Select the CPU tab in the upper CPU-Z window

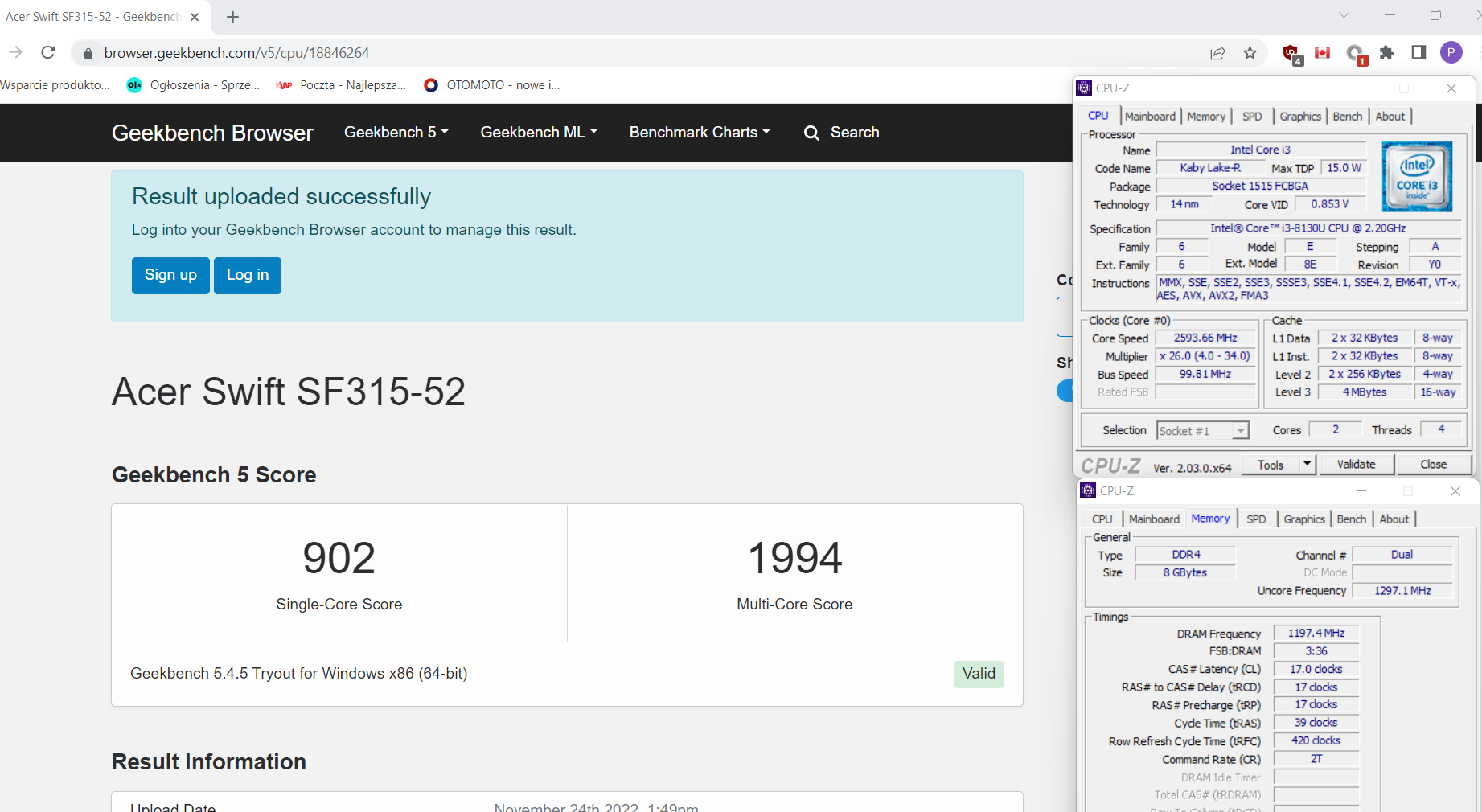coord(1098,116)
